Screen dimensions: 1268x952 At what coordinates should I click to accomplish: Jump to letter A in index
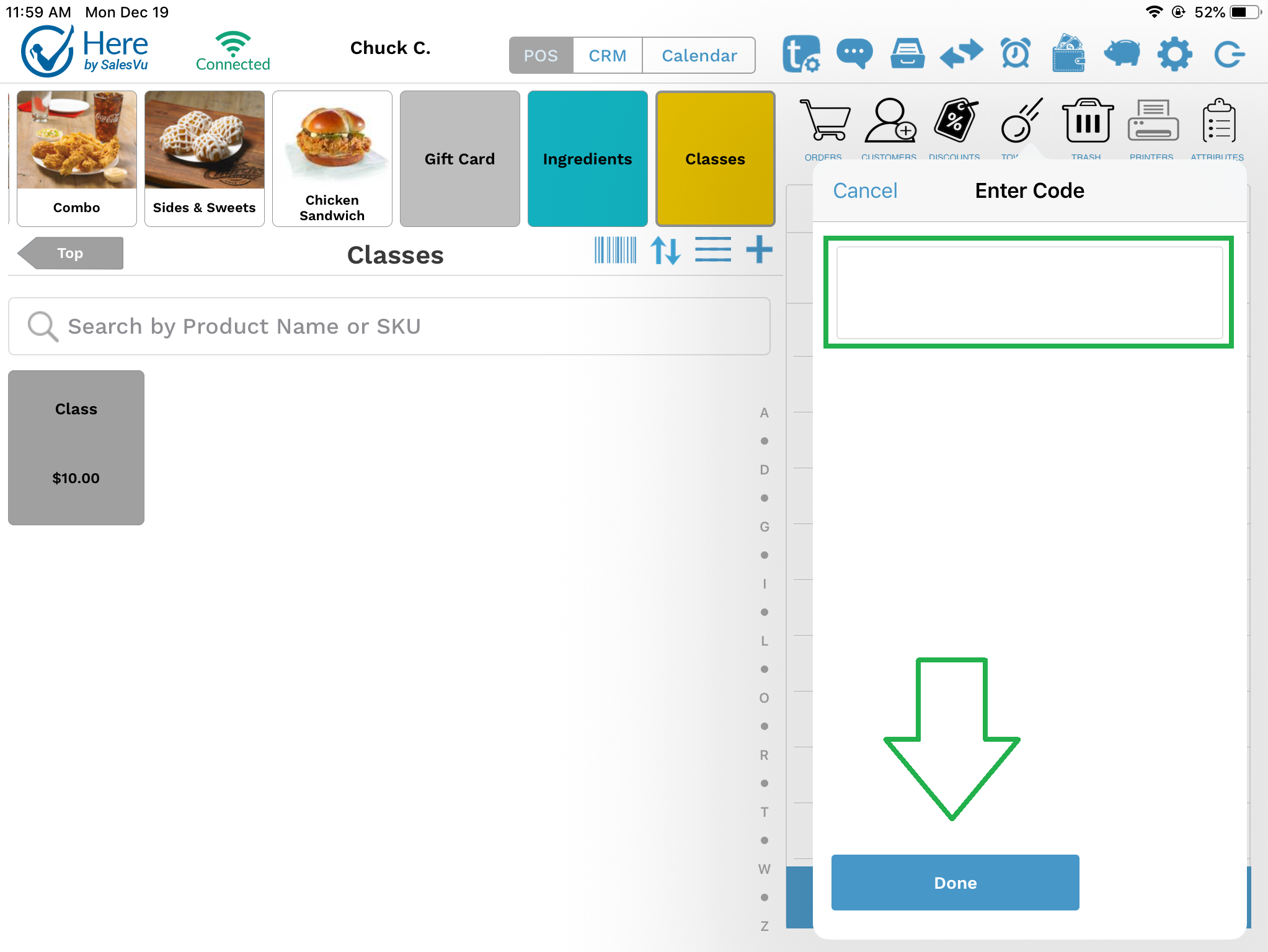pos(765,413)
